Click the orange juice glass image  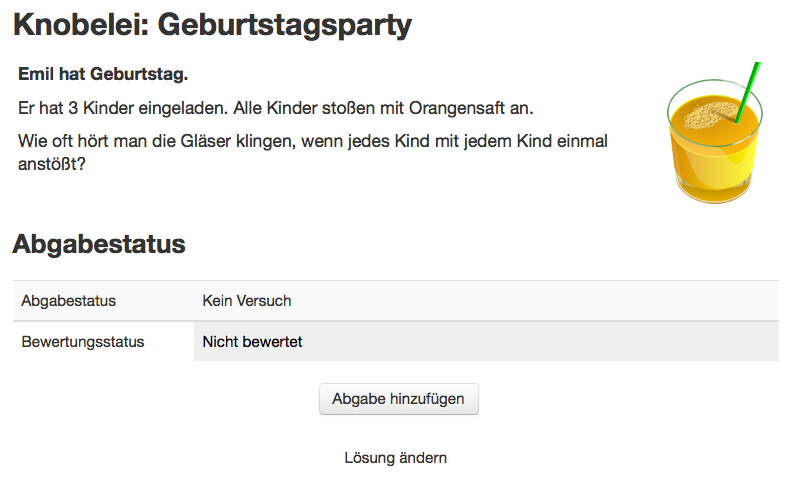coord(714,133)
